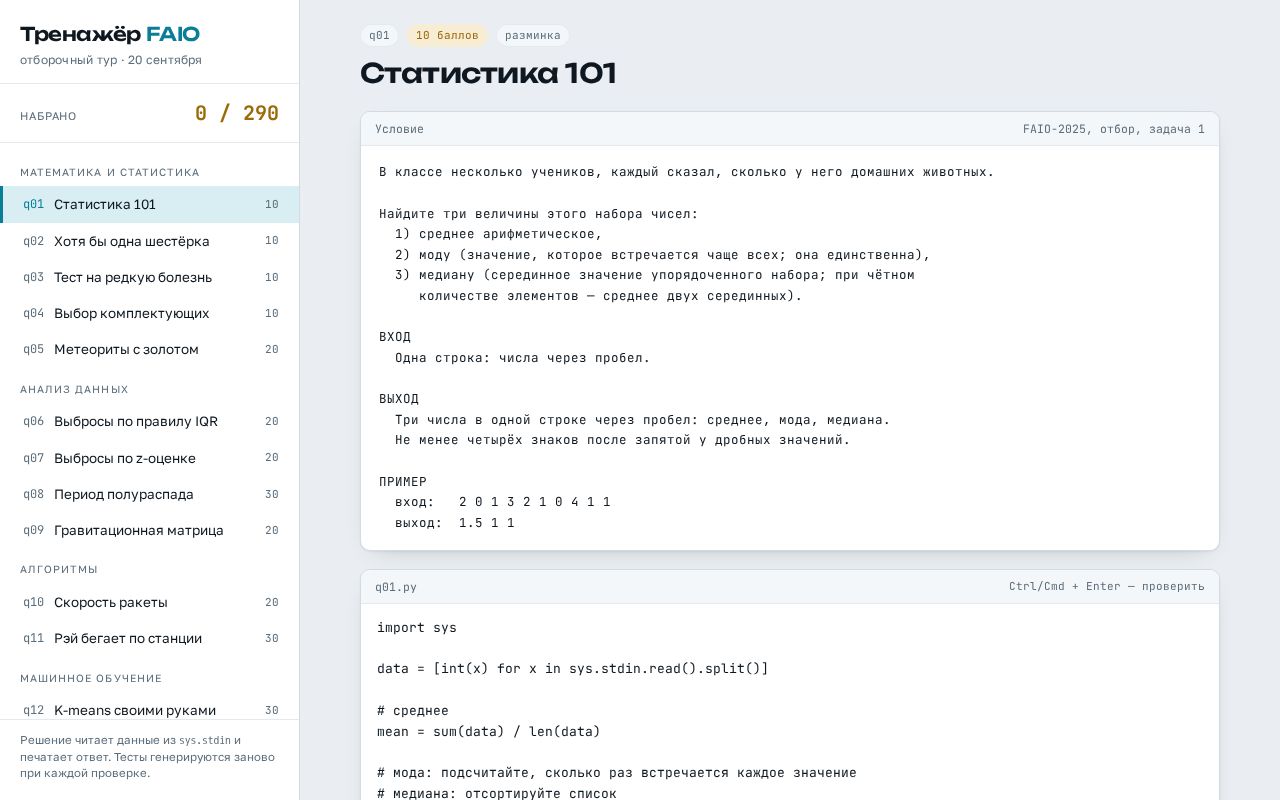Viewport: 1280px width, 800px height.
Task: Click the отборочный тур · 20 сентября subtitle
Action: (x=111, y=60)
